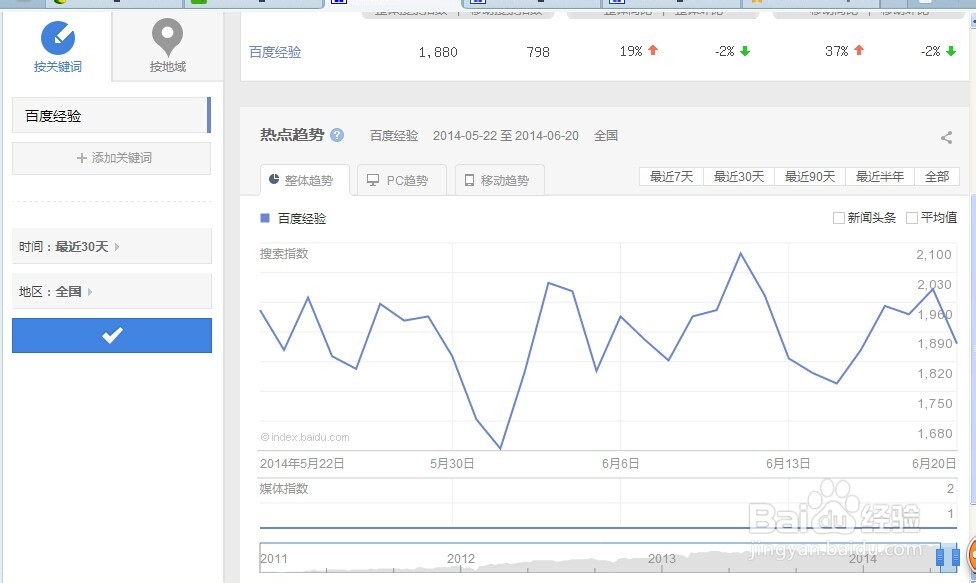This screenshot has width=976, height=583.
Task: Switch to the 移动趋势 tab
Action: click(x=500, y=180)
